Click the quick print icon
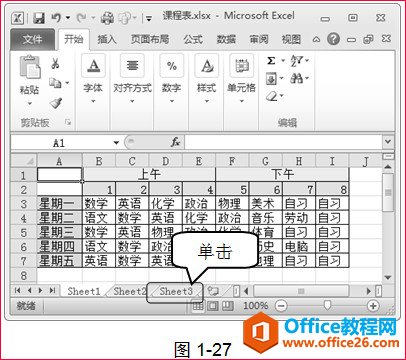The height and width of the screenshot is (360, 406). point(107,18)
